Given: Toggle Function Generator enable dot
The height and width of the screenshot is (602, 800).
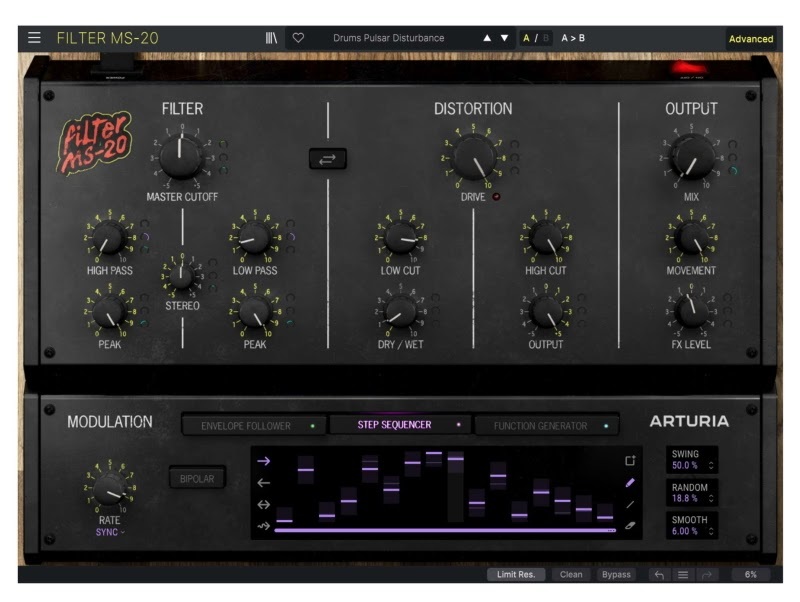Looking at the screenshot, I should (x=606, y=425).
